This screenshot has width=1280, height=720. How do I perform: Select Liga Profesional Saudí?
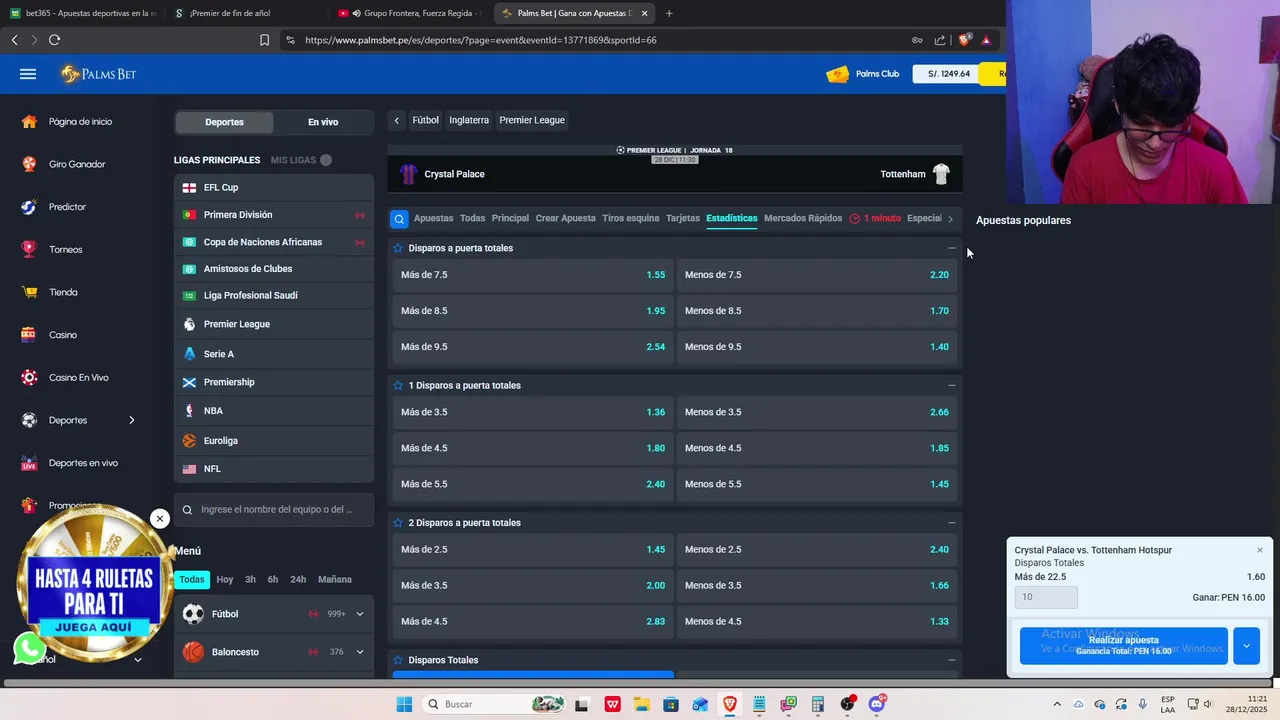273,296
